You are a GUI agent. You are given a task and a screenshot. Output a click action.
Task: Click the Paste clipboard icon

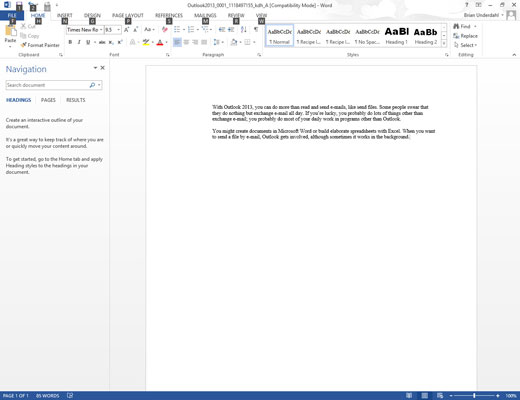10,31
